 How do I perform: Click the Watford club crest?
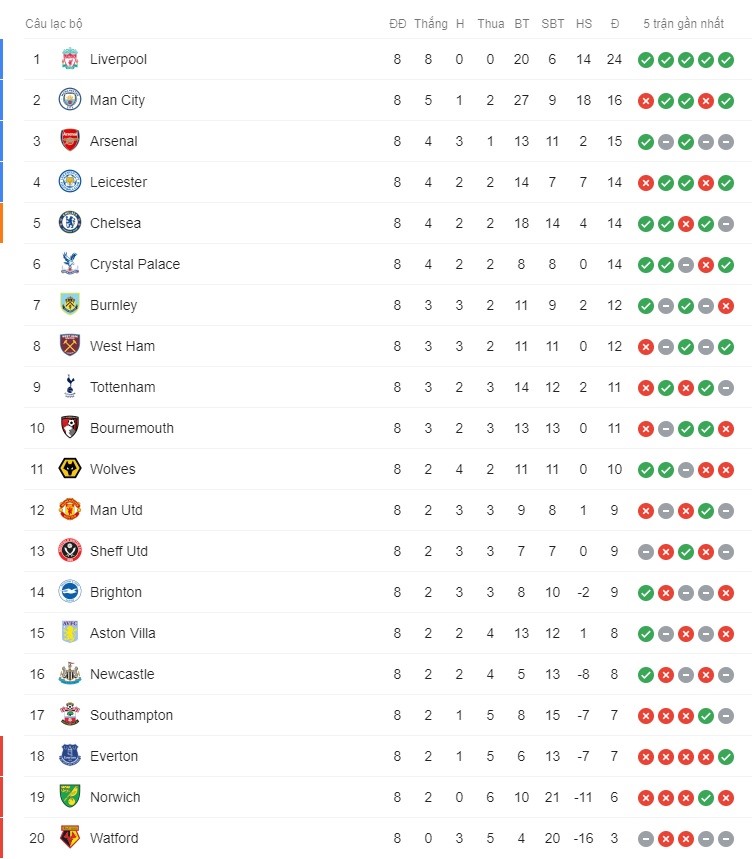click(x=70, y=838)
